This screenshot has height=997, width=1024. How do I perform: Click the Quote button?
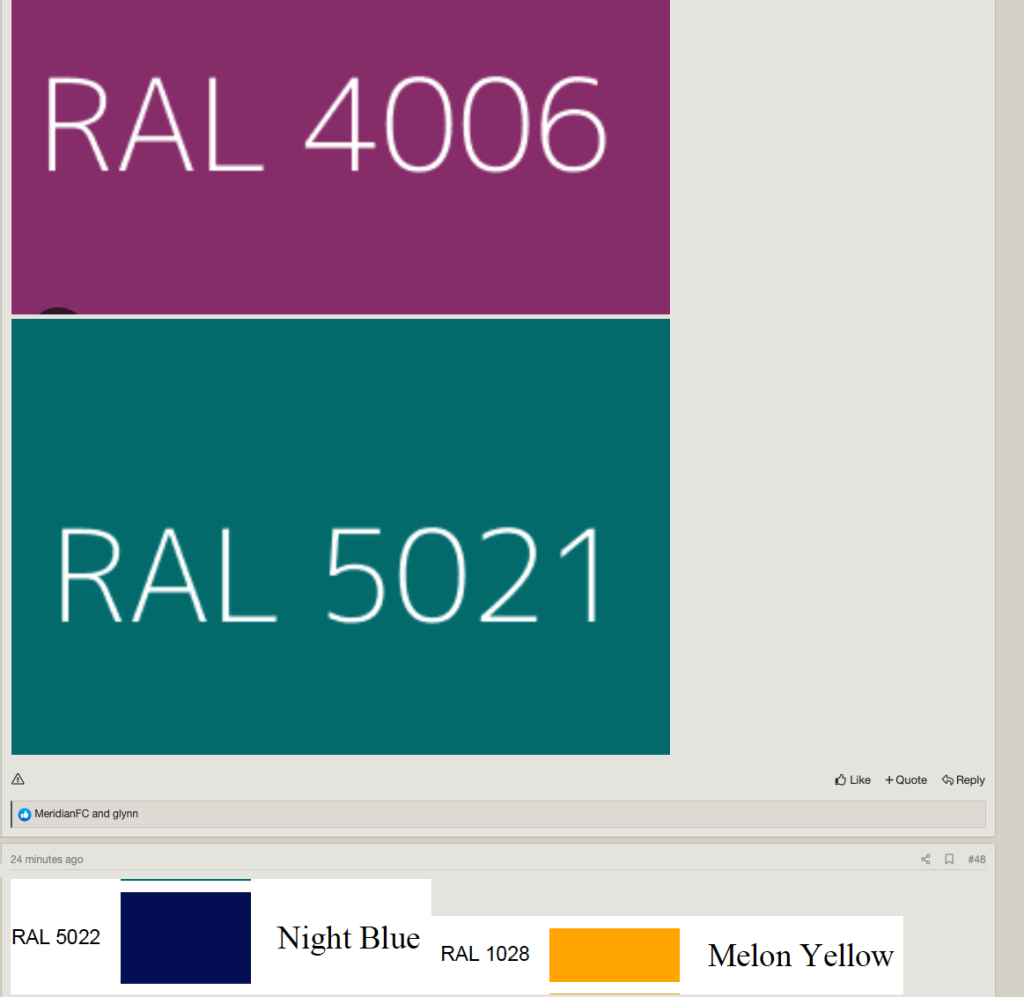tap(905, 780)
